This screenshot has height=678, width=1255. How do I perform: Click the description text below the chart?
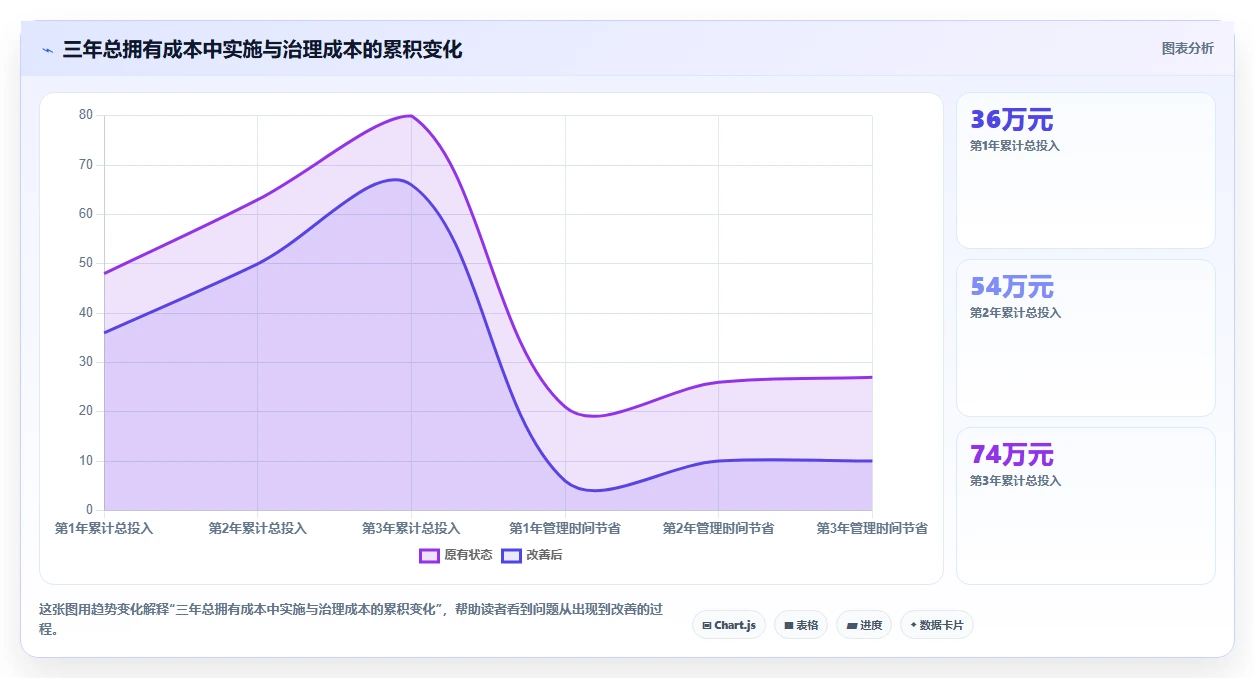click(351, 619)
